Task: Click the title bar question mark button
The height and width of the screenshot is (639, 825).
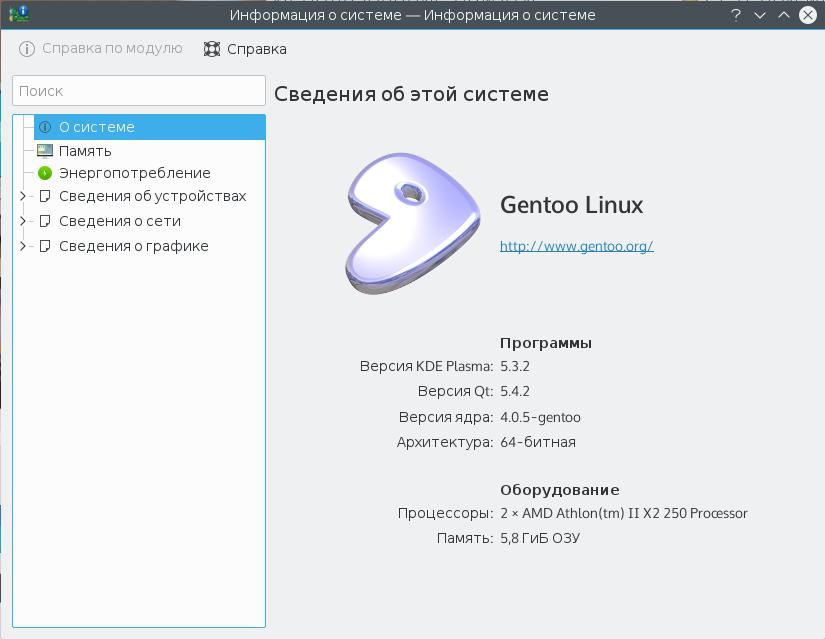Action: 735,15
